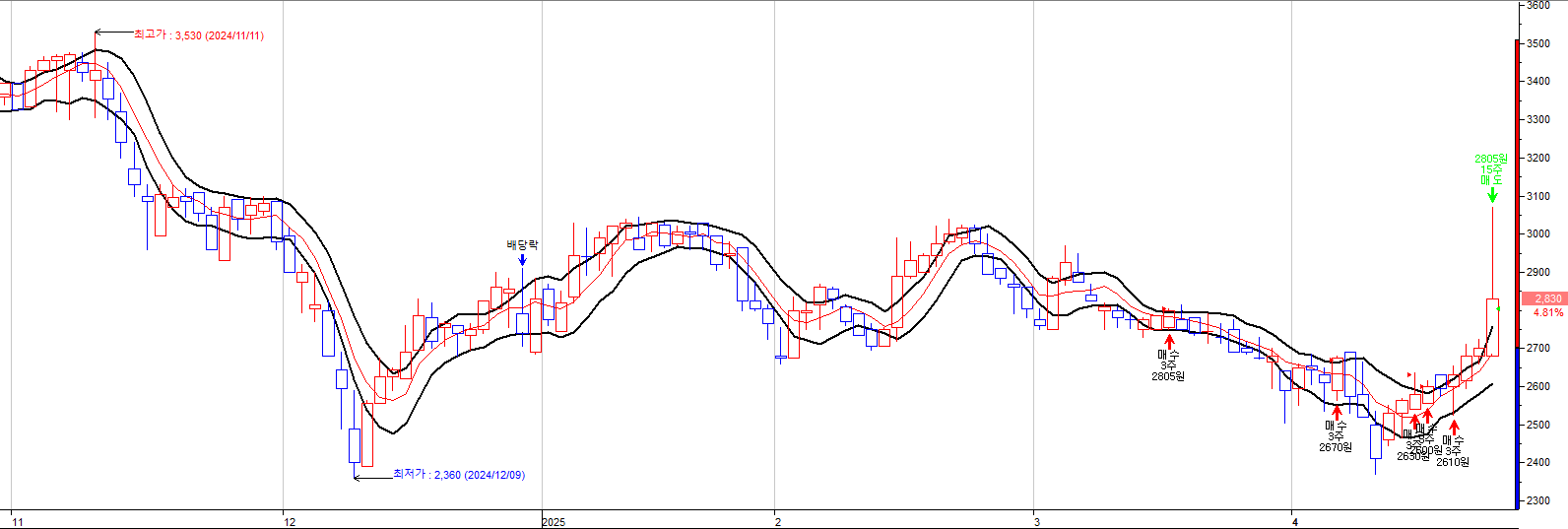The image size is (1568, 529).
Task: Click the 2025 year label on date axis
Action: pos(554,522)
